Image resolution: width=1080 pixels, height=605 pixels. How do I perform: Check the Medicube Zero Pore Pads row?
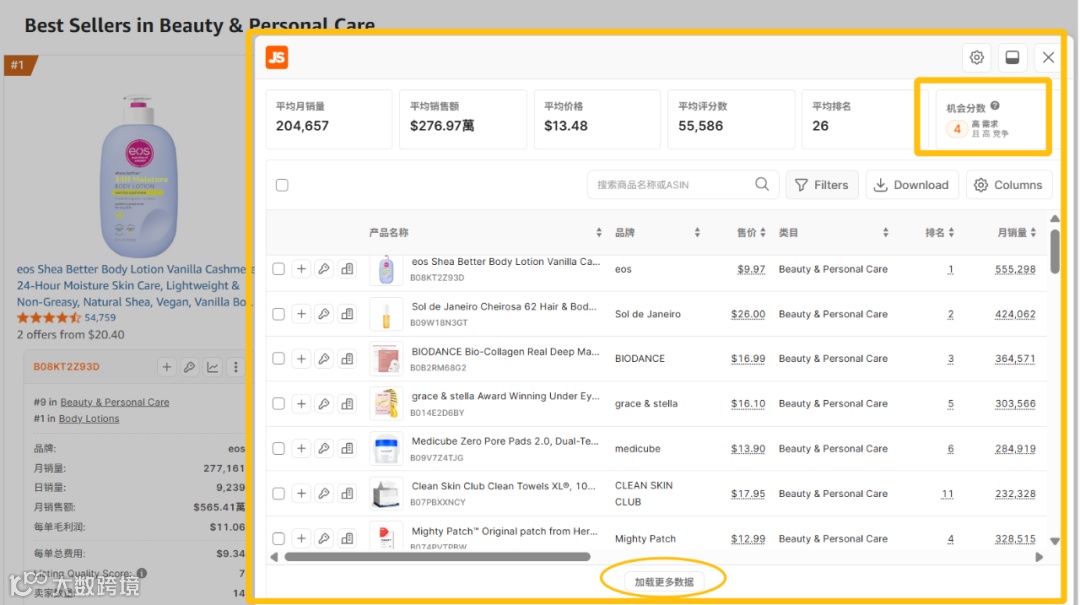278,449
